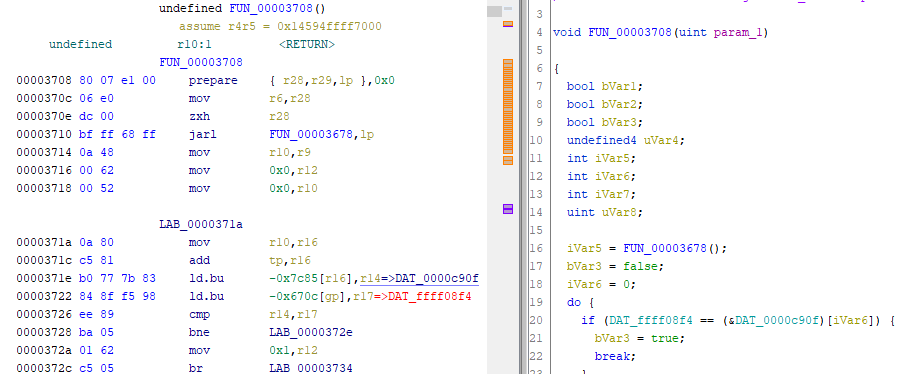Image resolution: width=901 pixels, height=374 pixels.
Task: Open FUN_00003678 call on decompiler line 16
Action: (665, 248)
